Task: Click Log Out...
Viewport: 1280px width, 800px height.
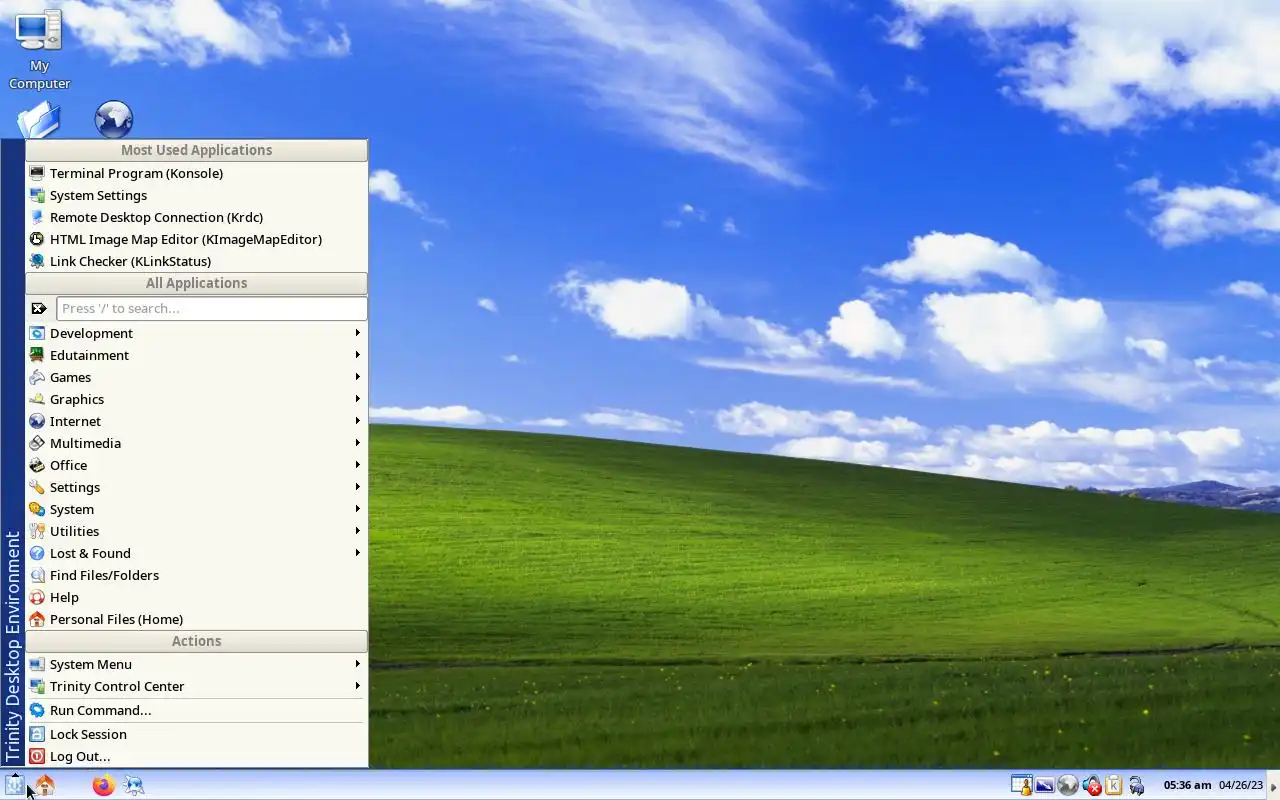Action: (196, 756)
